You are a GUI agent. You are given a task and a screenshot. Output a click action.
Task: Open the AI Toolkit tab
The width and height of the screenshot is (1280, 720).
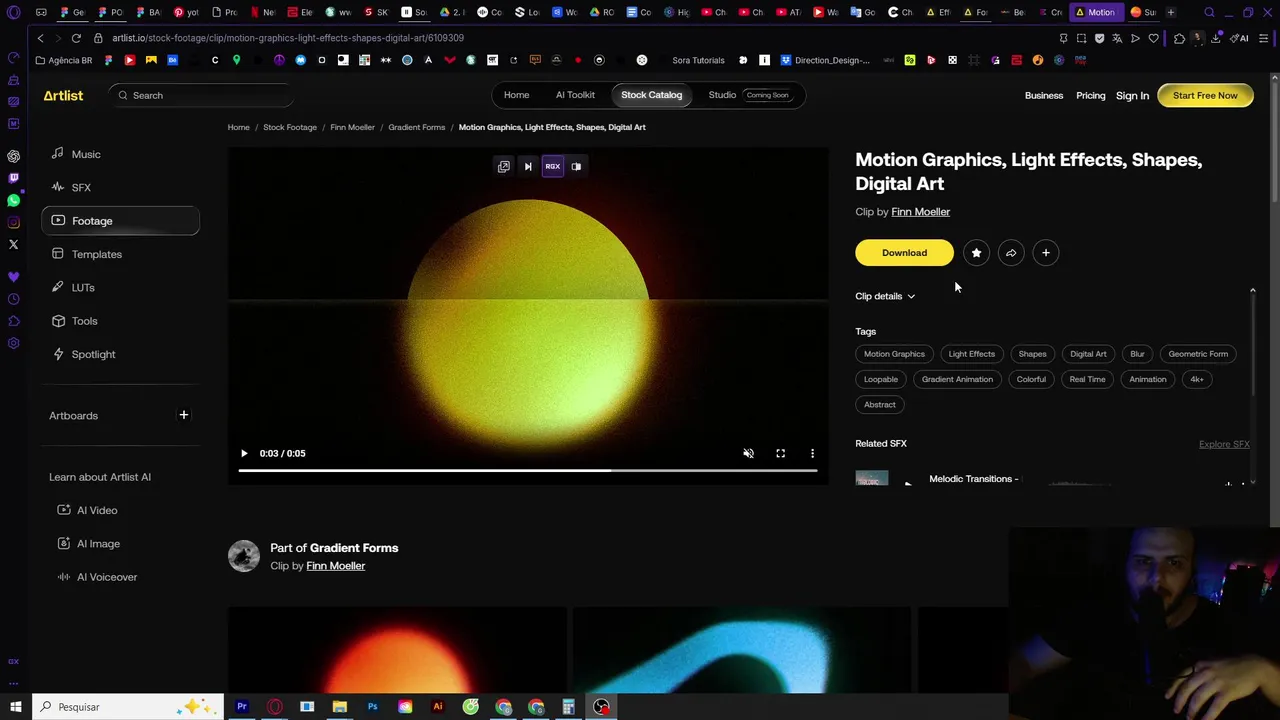[575, 95]
